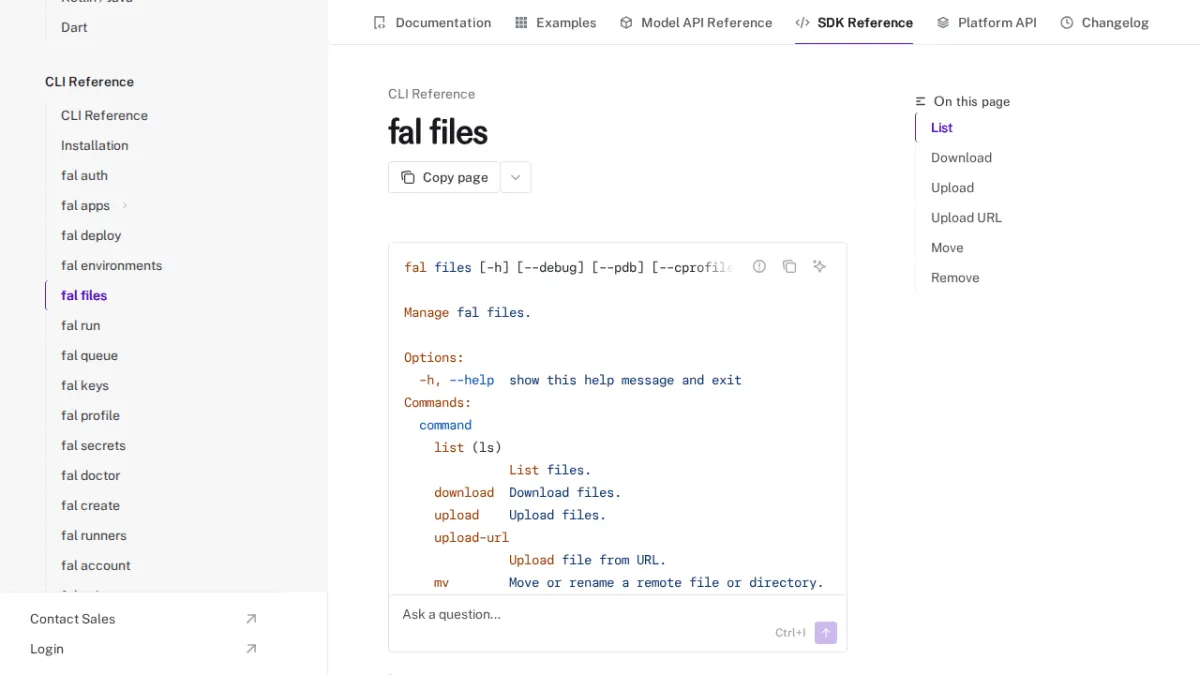Jump to Move section in outline
This screenshot has width=1200, height=675.
click(947, 247)
